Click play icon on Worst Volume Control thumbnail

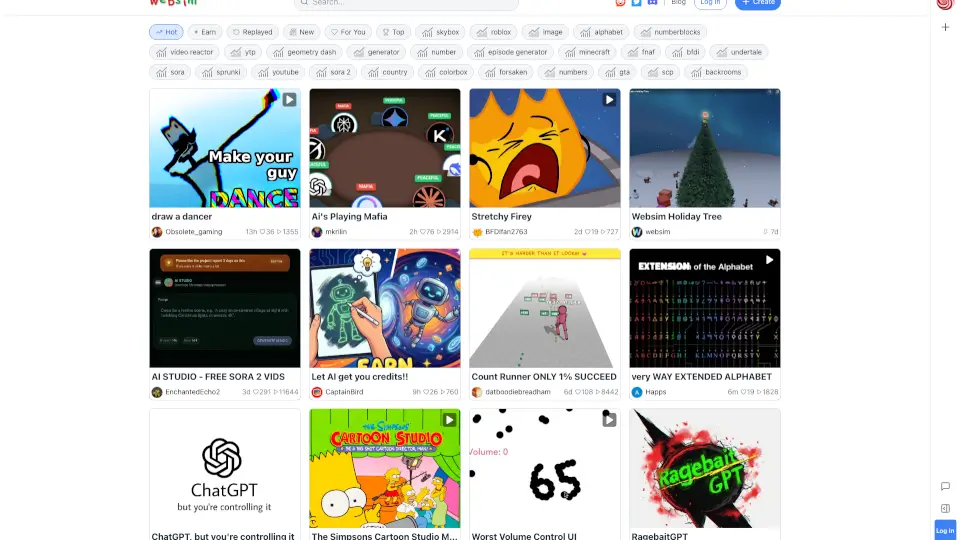click(609, 420)
